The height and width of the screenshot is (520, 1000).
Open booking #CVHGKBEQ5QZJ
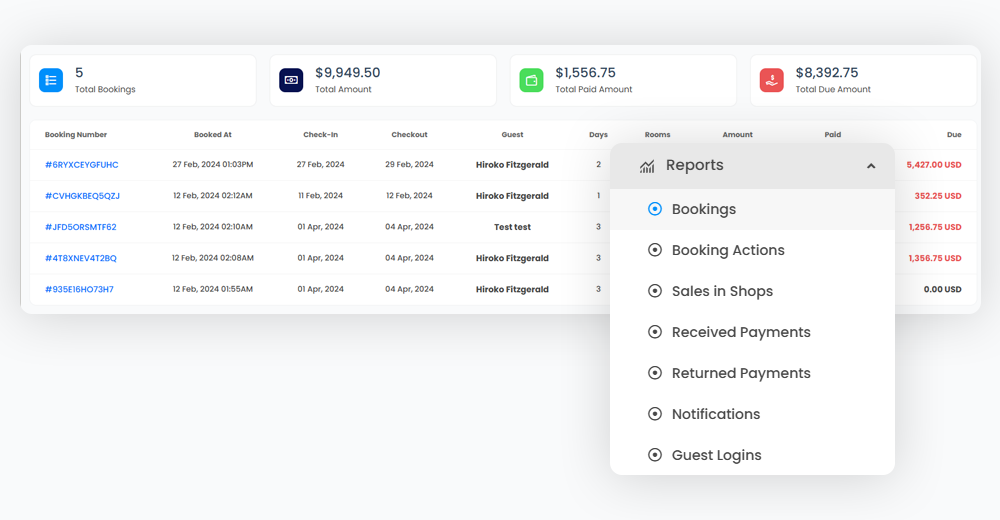pos(82,196)
